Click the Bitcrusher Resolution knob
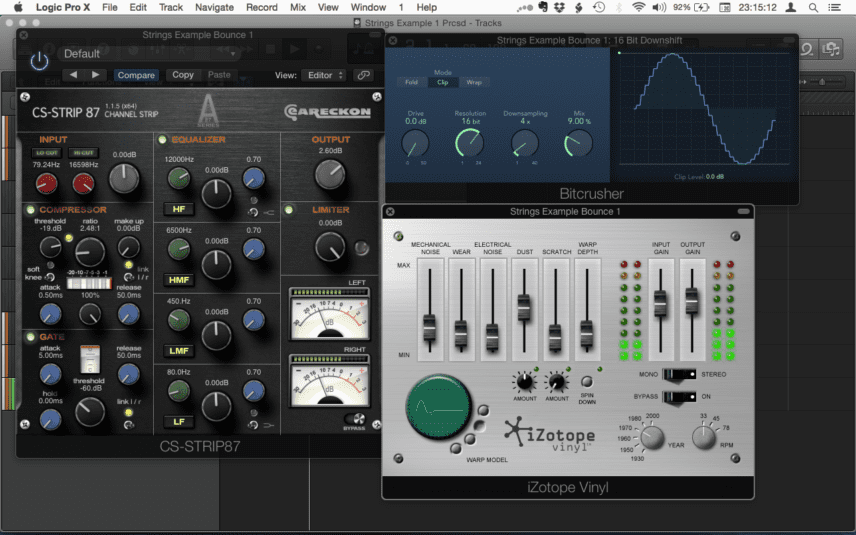This screenshot has height=535, width=856. click(469, 142)
